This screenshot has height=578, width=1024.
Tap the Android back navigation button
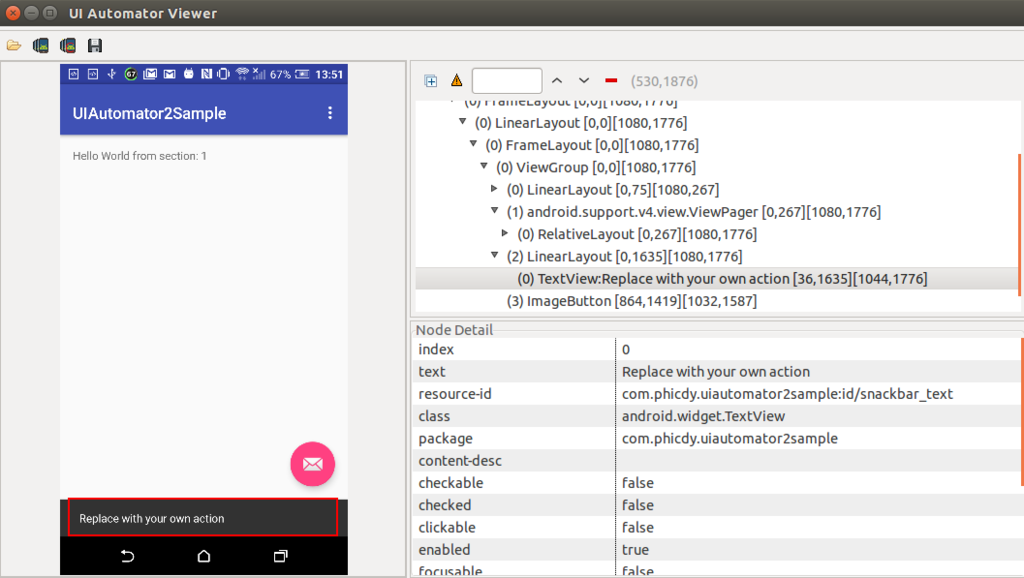click(x=127, y=556)
